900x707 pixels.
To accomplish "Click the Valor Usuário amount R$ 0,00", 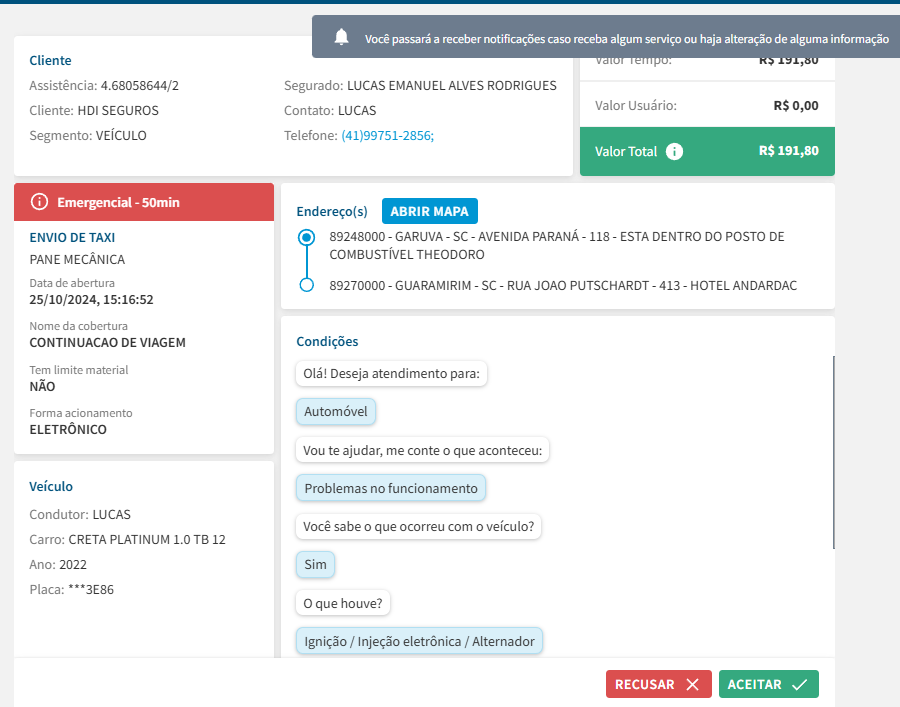I will [x=796, y=106].
